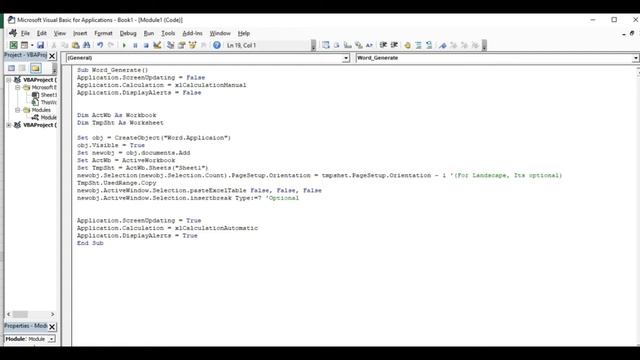Open the Word_Generate procedure dropdown
Screen dimensions: 640x360
coord(636,58)
